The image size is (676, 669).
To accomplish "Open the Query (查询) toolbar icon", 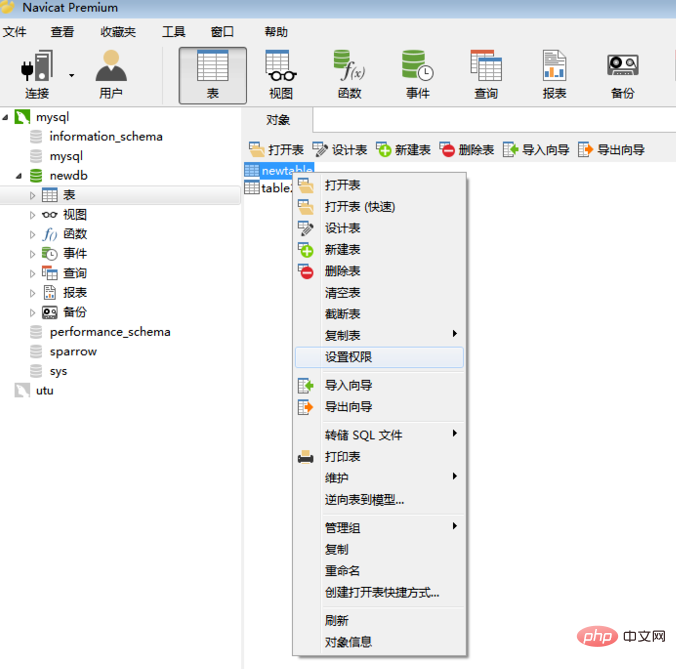I will [486, 75].
